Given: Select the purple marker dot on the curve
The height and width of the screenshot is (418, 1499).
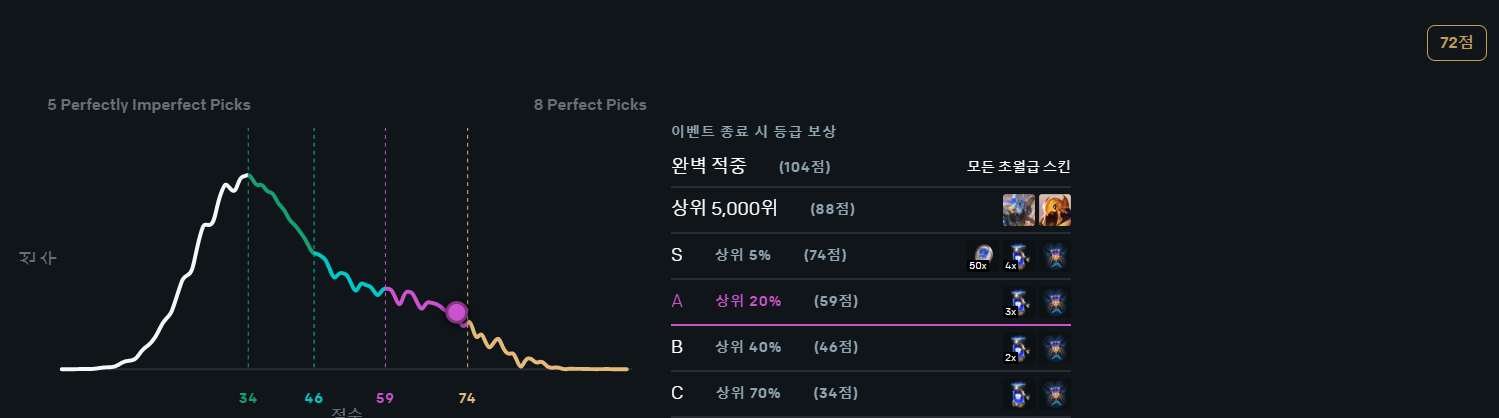Looking at the screenshot, I should point(457,313).
